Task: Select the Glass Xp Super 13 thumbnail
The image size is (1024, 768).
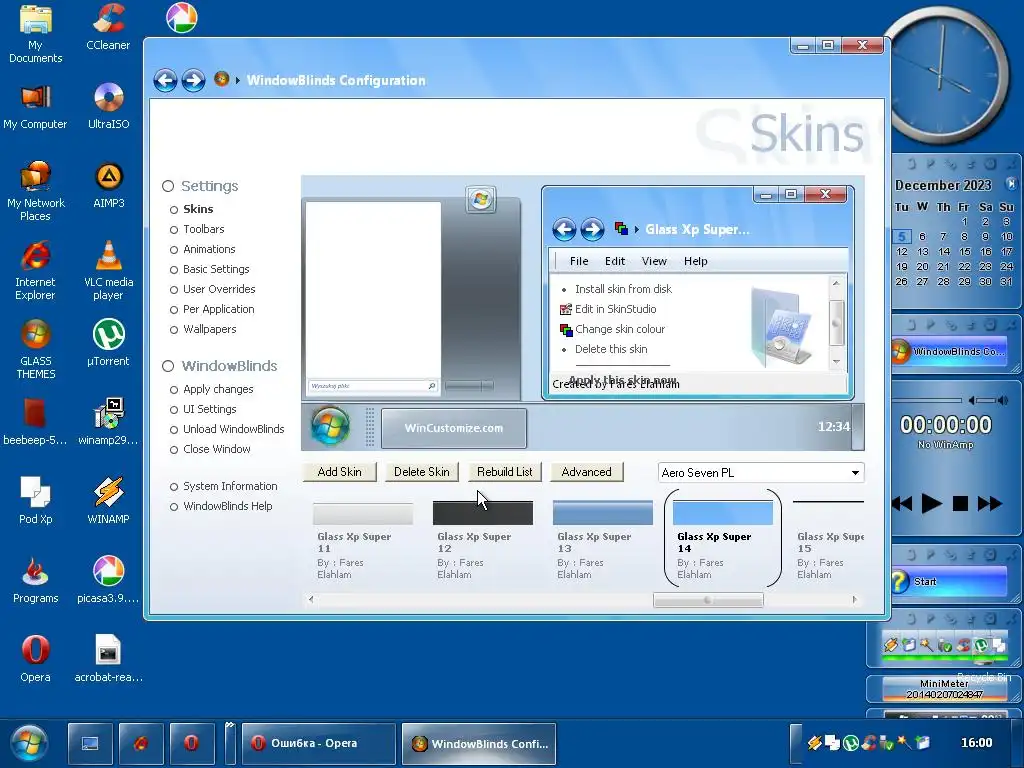Action: pos(603,539)
